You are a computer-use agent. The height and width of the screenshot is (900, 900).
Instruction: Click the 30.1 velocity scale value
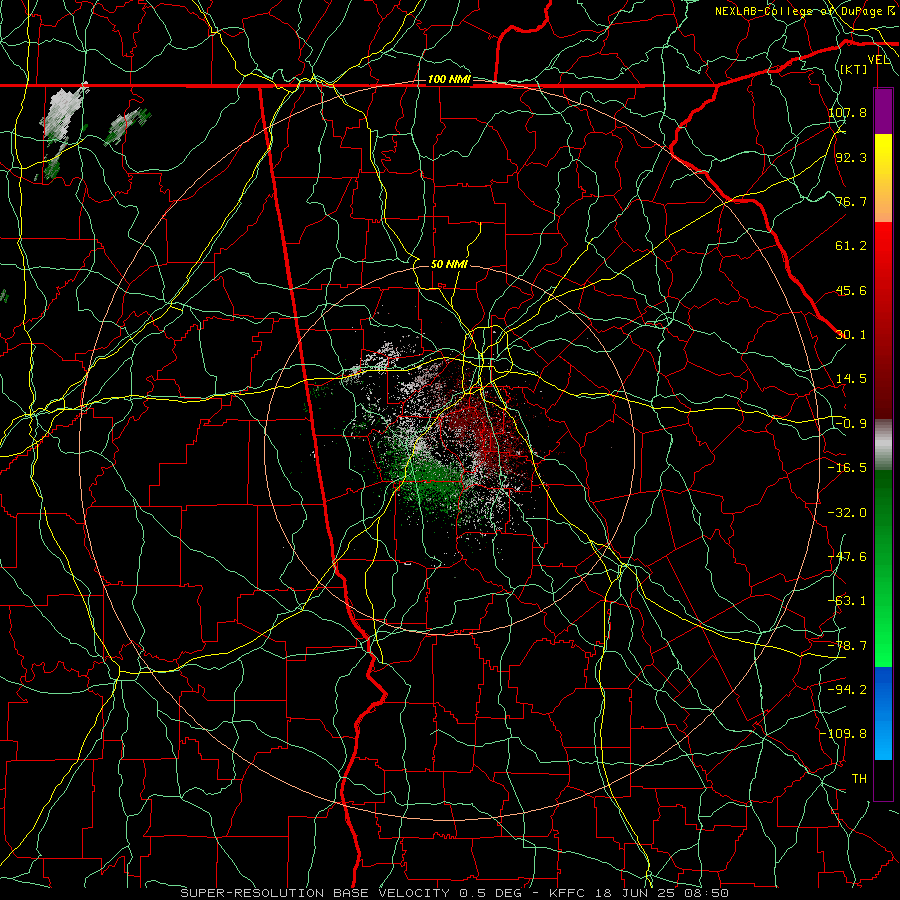click(x=851, y=335)
